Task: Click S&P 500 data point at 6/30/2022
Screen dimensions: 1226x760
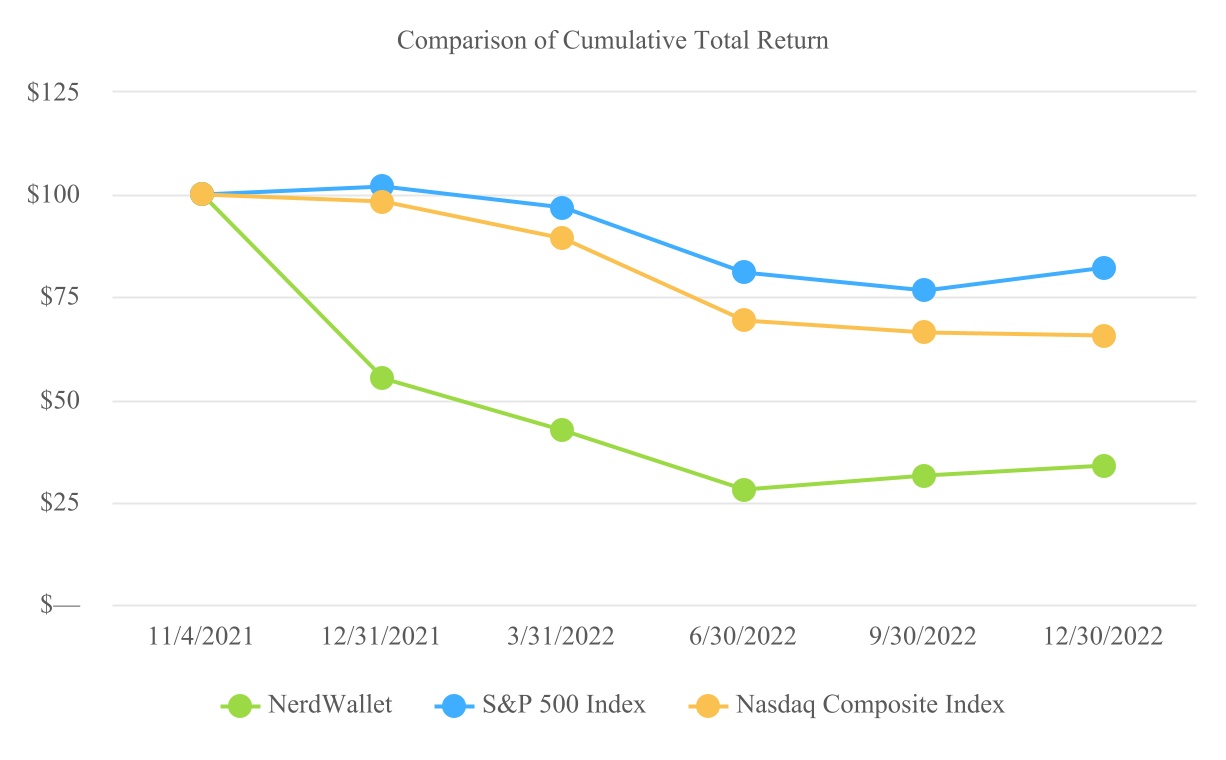Action: [743, 272]
